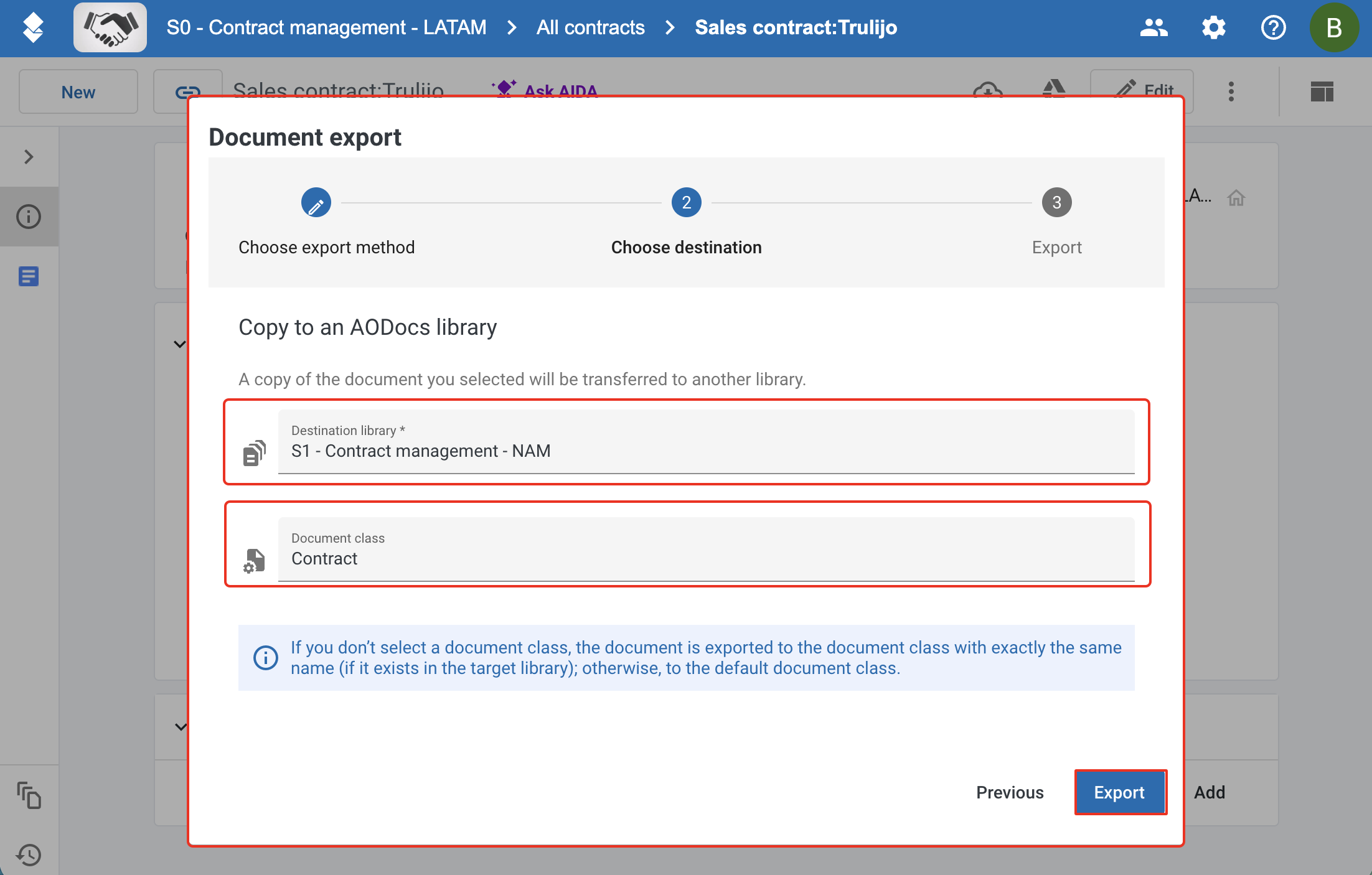
Task: Click the copy link icon button
Action: 187,92
